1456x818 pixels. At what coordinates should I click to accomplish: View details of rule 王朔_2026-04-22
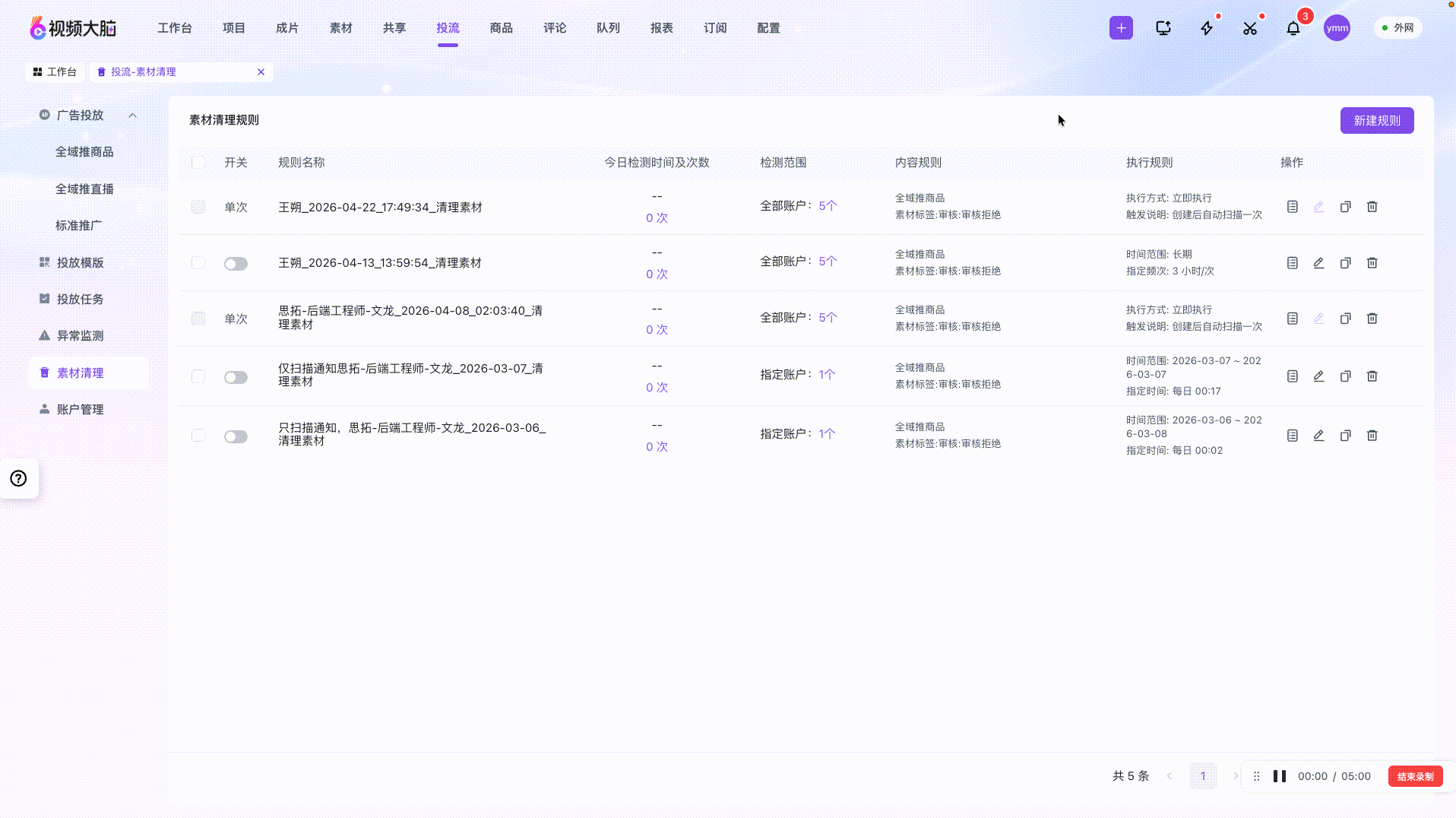1292,207
